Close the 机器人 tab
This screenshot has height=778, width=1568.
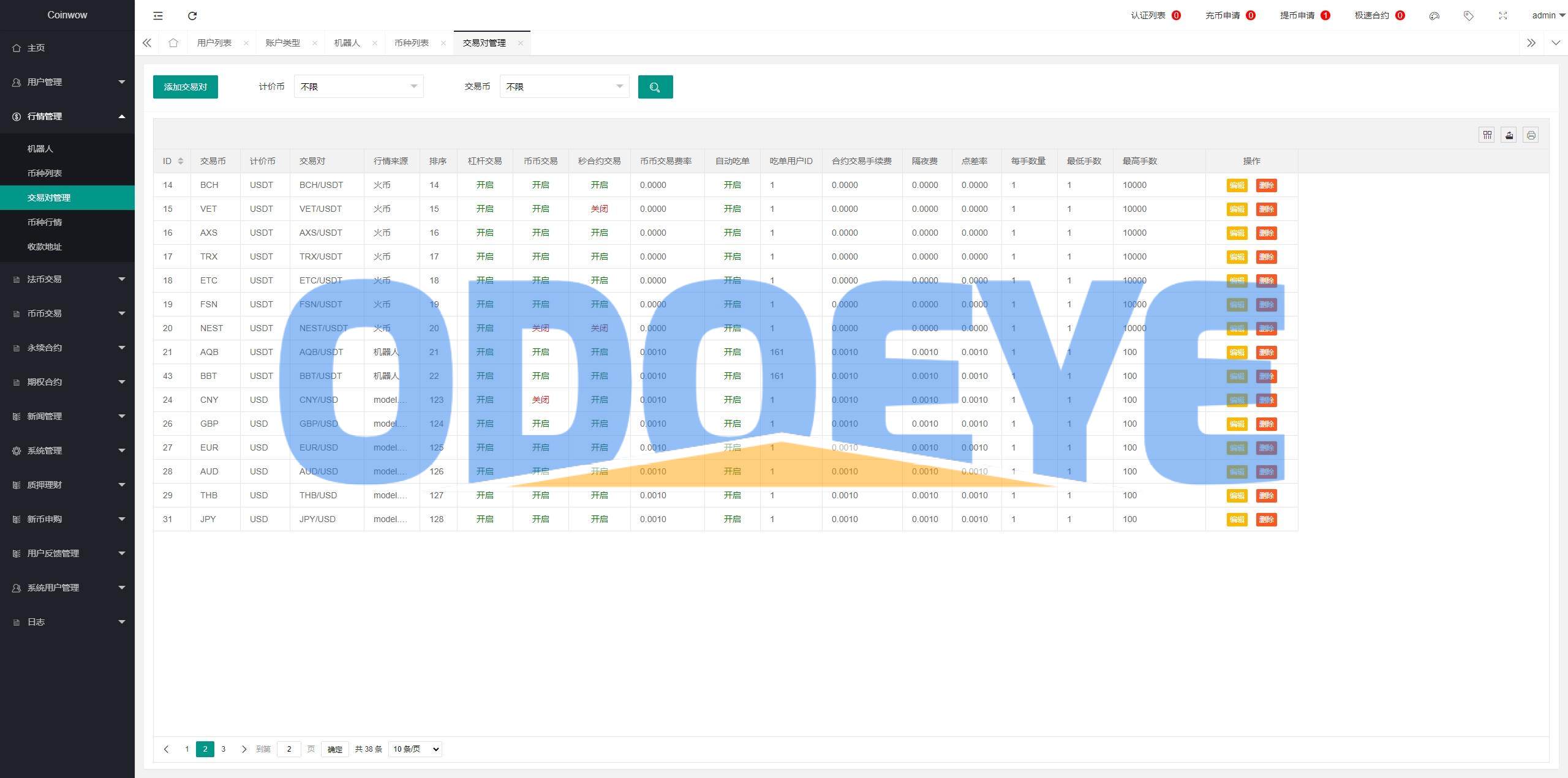375,43
